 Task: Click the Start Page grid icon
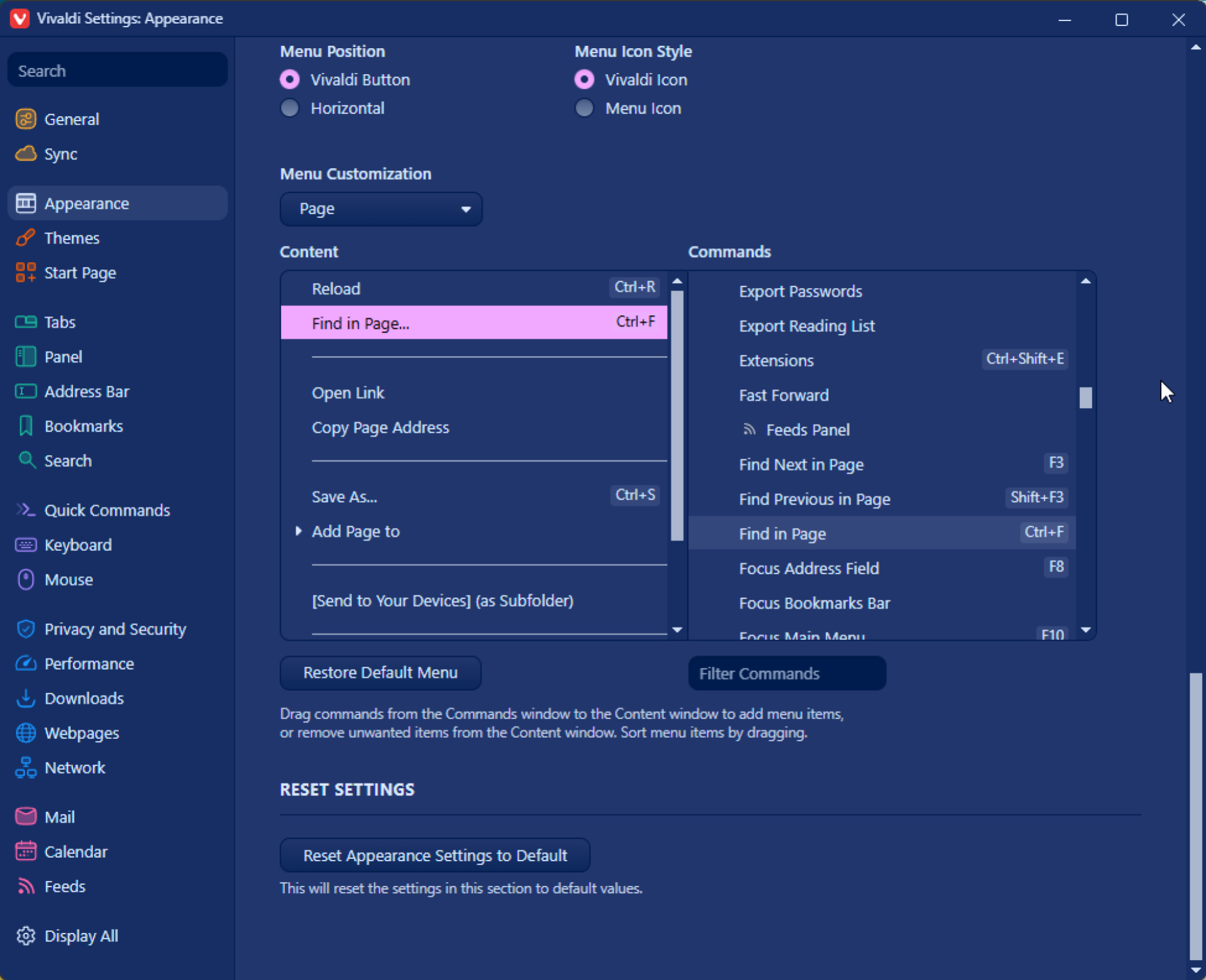point(25,272)
